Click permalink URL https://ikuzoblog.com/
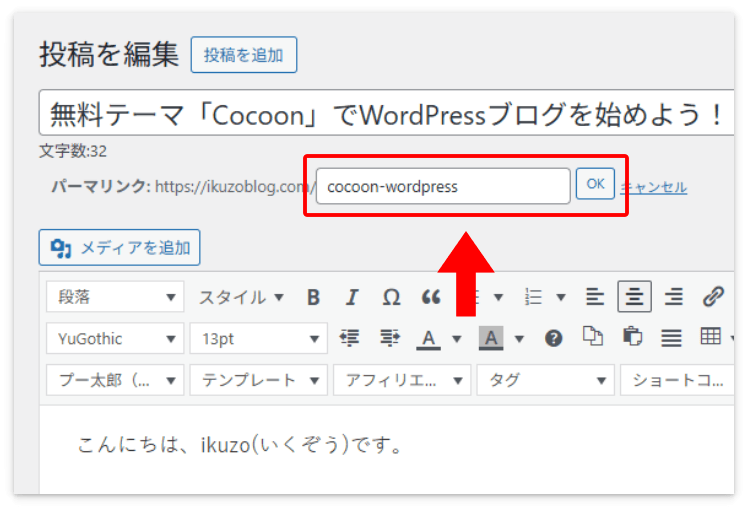Viewport: 748px width, 509px height. pyautogui.click(x=235, y=187)
